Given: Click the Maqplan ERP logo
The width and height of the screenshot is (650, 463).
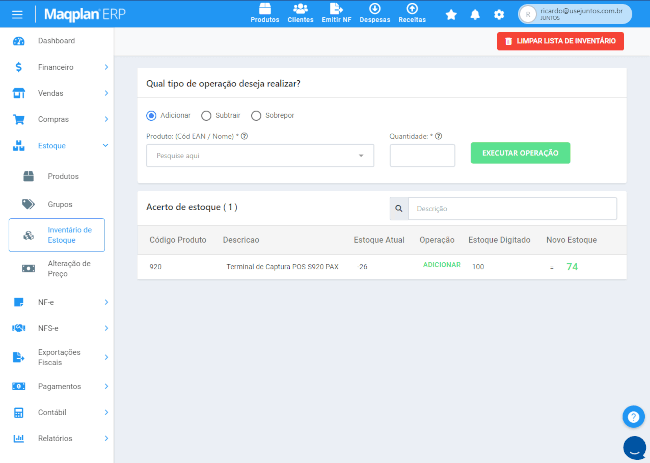Looking at the screenshot, I should [x=85, y=14].
